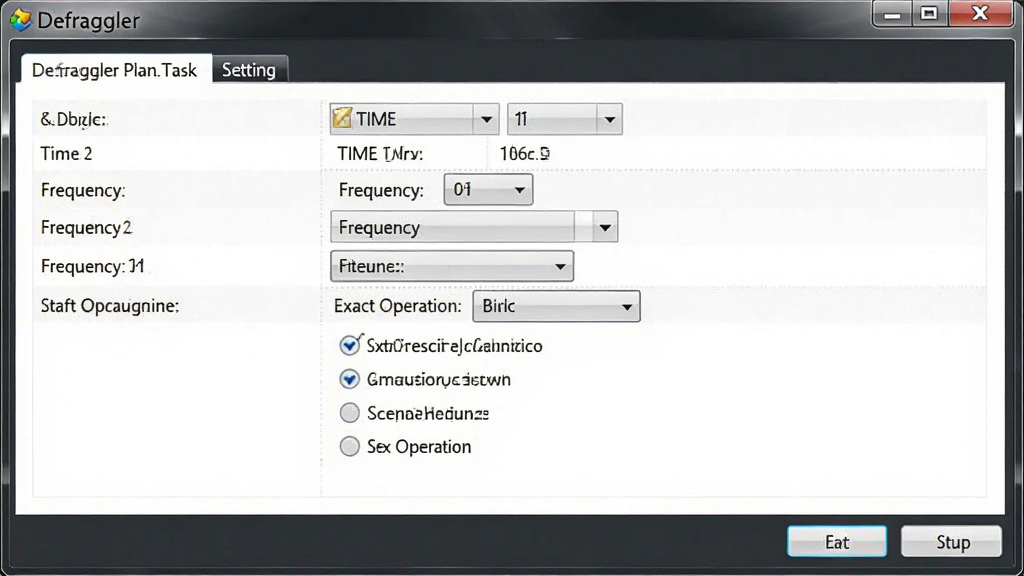
Task: Open the Exact Operation dropdown showing Birlc
Action: click(x=556, y=306)
